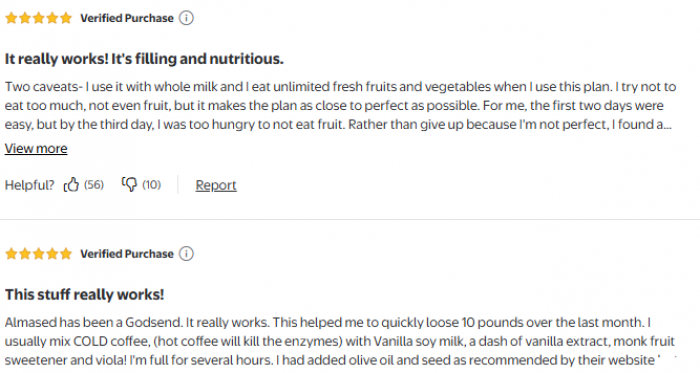Select the title 'It really works! It's filling and nutritious.'
The width and height of the screenshot is (700, 373).
click(x=144, y=59)
